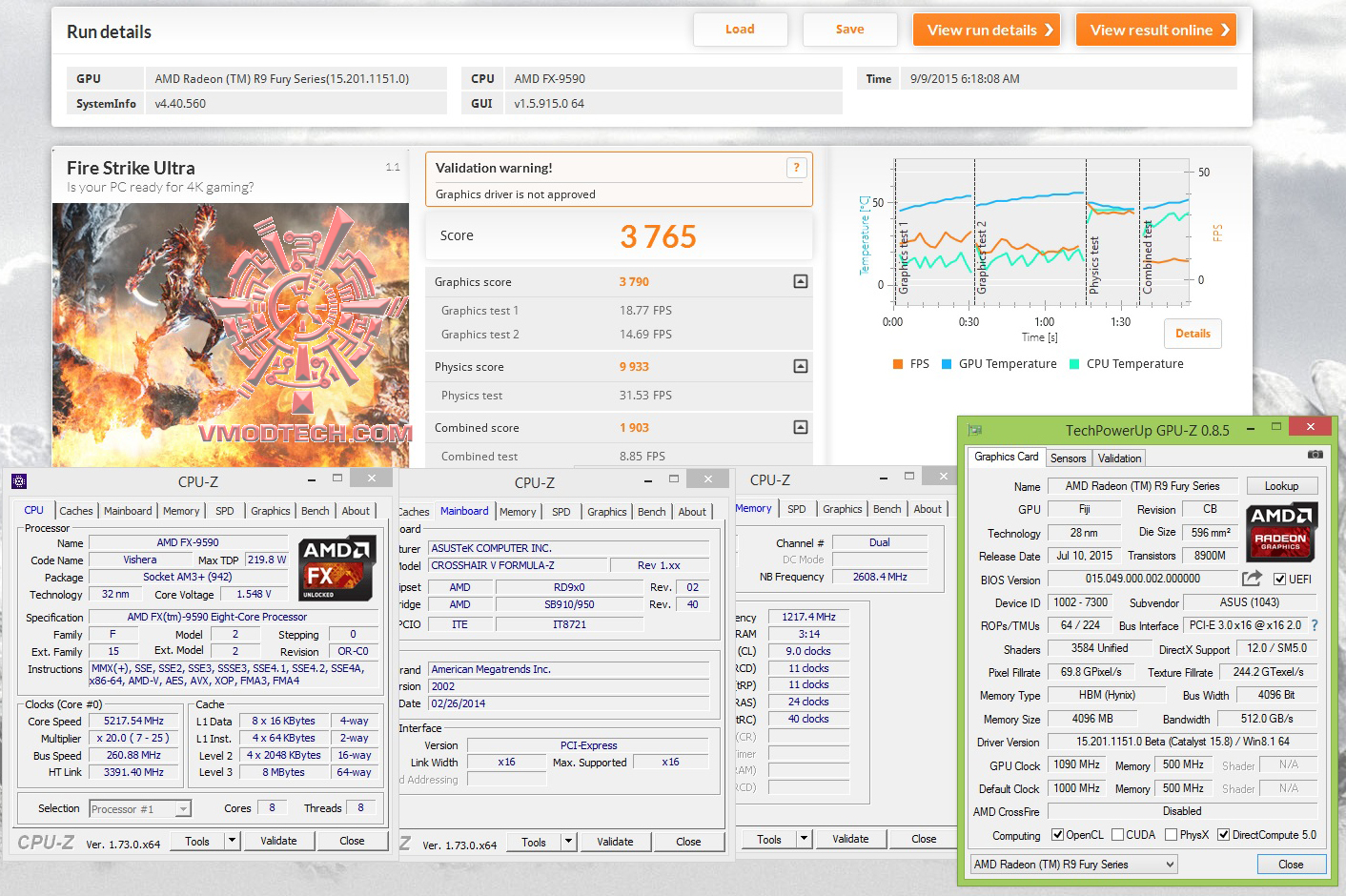Image resolution: width=1346 pixels, height=896 pixels.
Task: Click the GPU-Z title bar app icon
Action: click(974, 430)
